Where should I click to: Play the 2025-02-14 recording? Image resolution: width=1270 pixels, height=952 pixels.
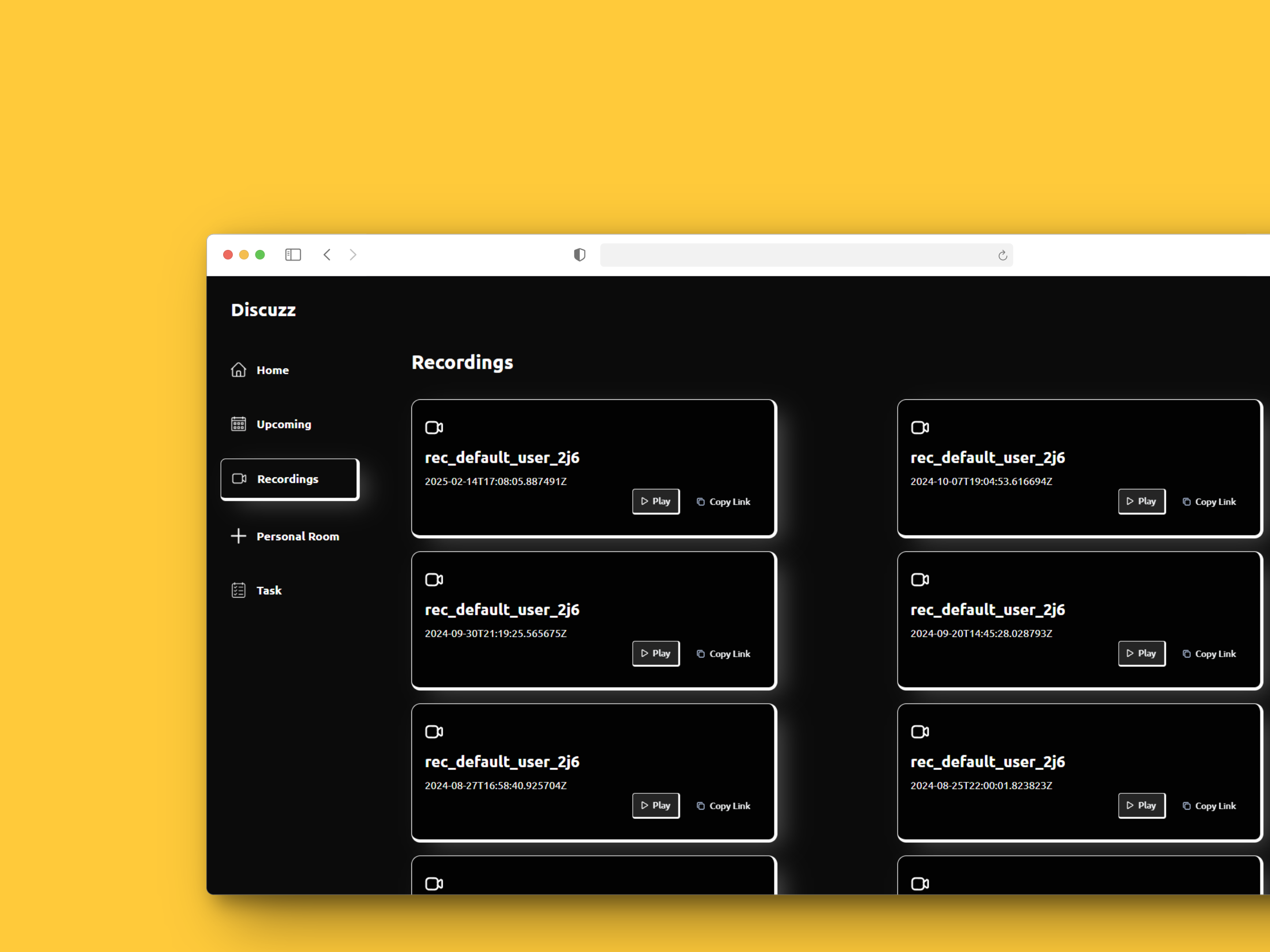coord(656,502)
